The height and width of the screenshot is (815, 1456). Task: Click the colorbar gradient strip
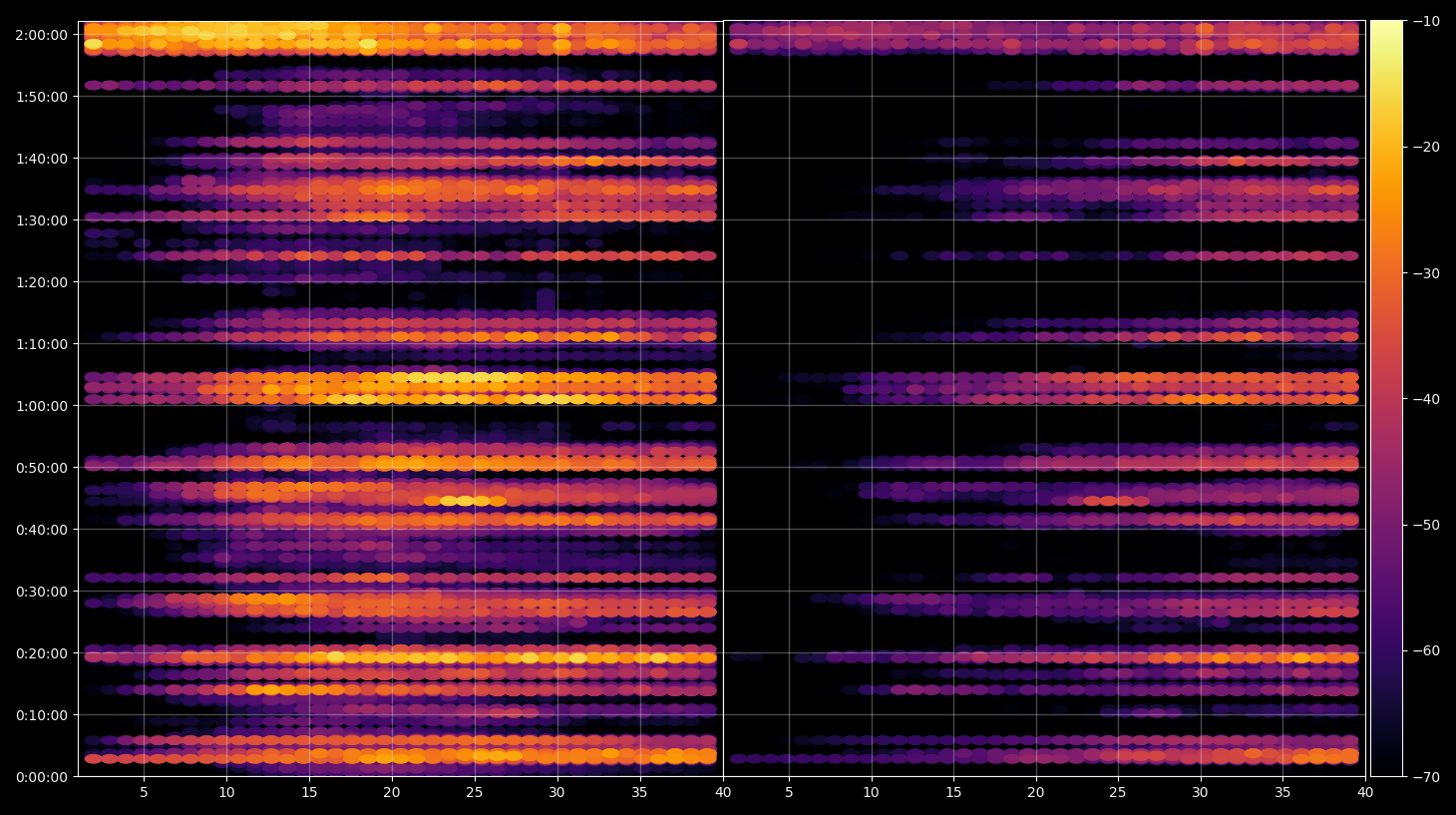pyautogui.click(x=1386, y=398)
